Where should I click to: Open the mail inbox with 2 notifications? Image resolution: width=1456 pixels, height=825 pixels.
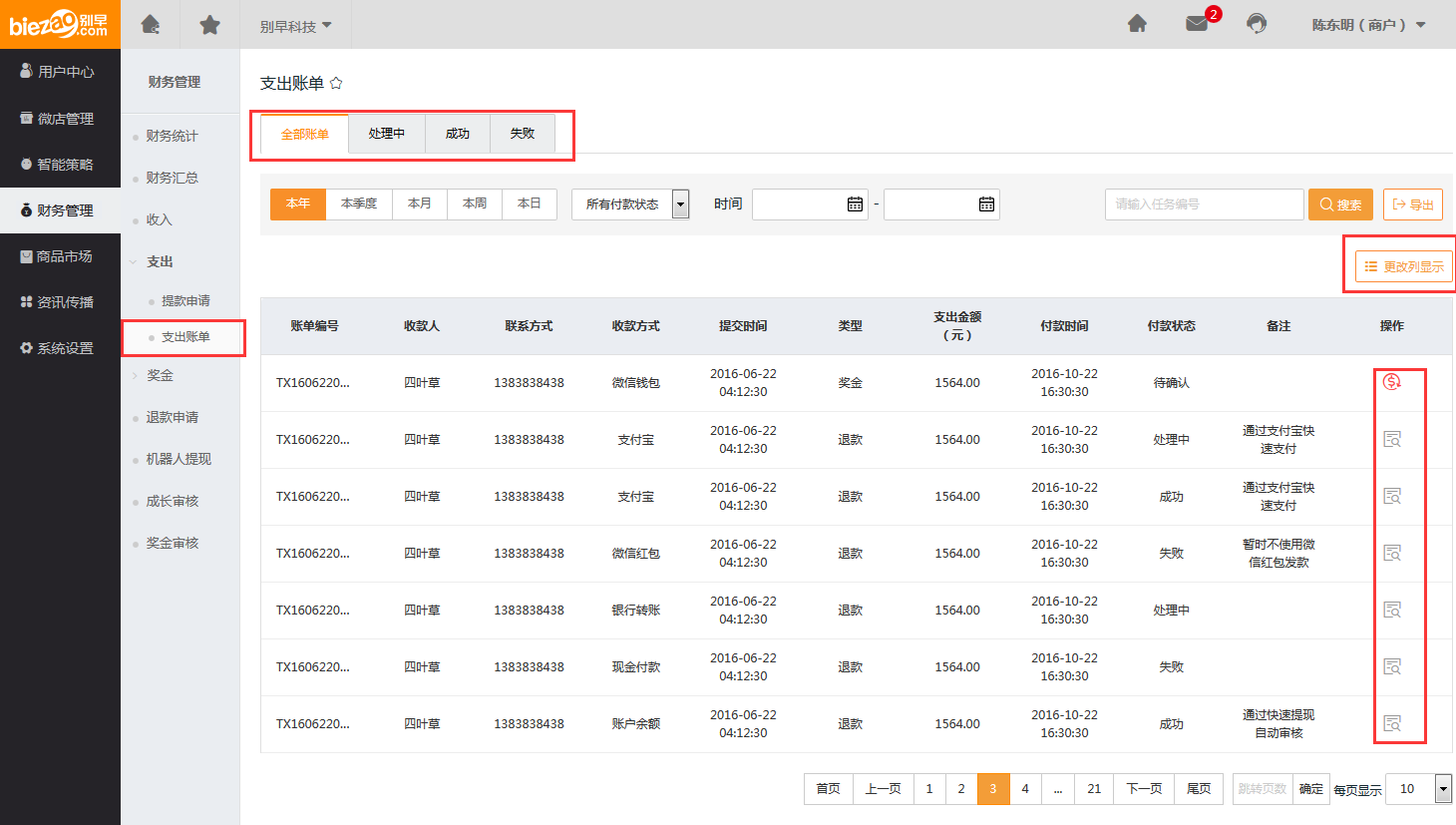pos(1197,24)
